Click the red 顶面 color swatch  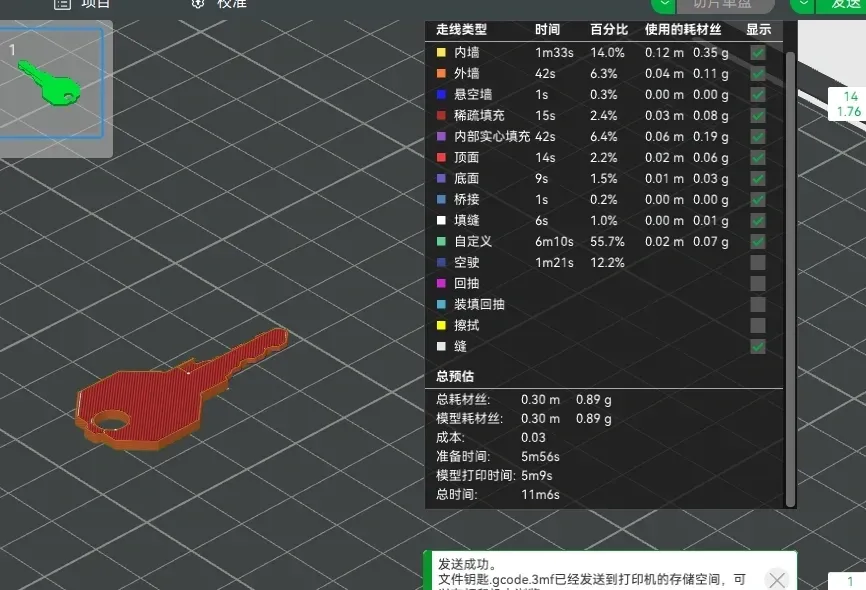[x=441, y=157]
